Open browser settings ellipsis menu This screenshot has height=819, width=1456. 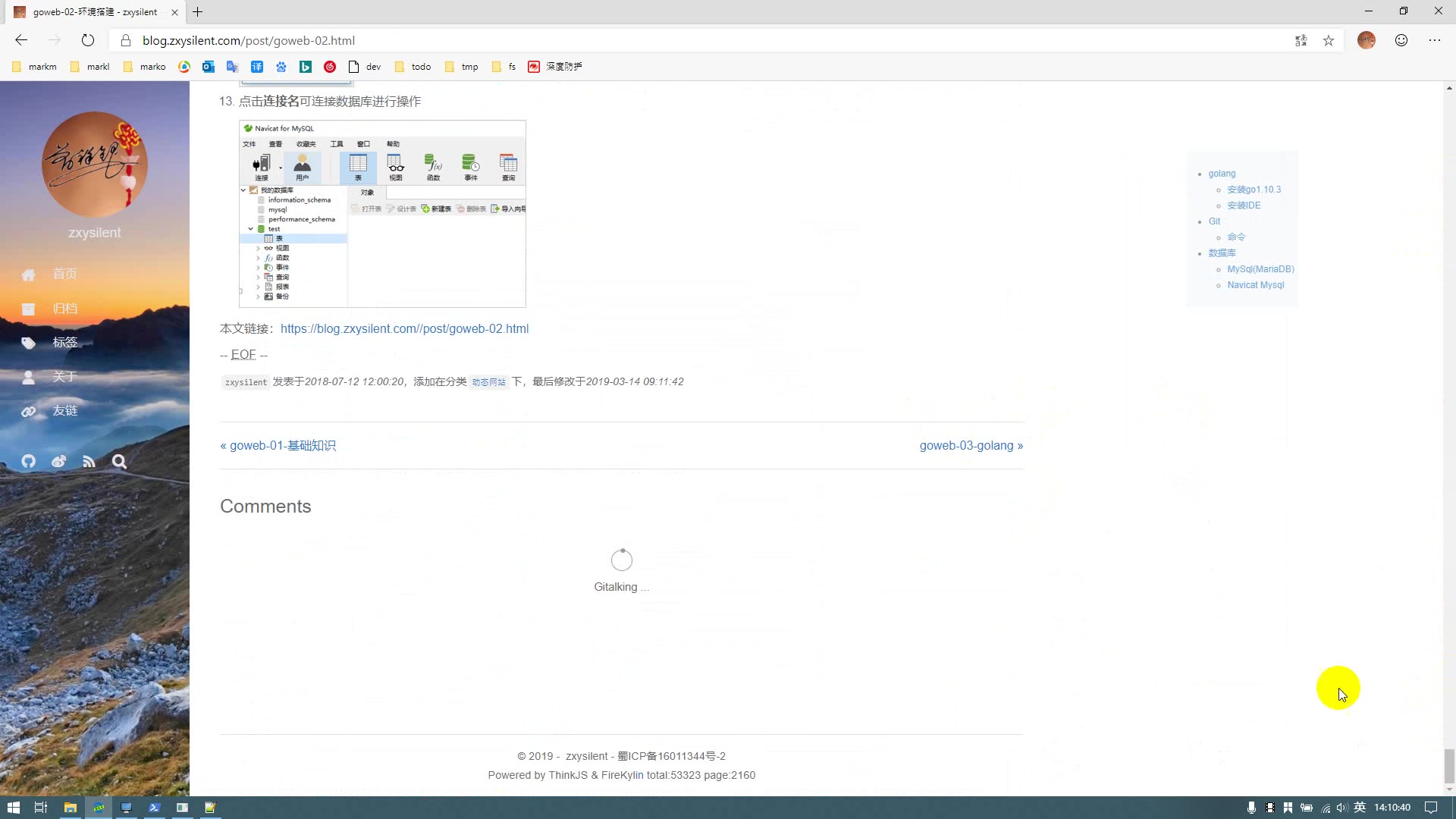point(1435,40)
